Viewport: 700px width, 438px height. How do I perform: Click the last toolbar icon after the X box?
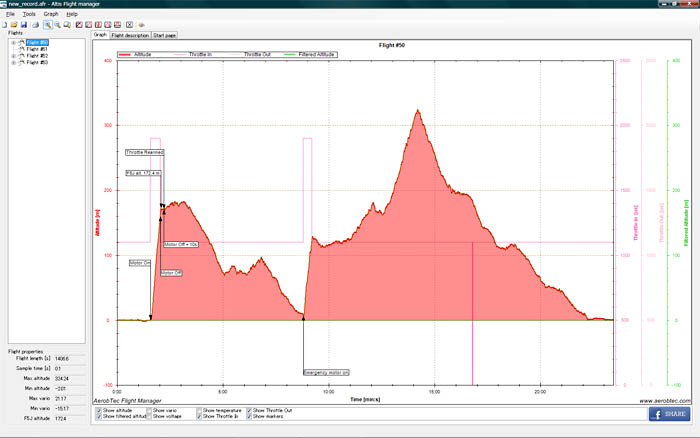click(x=142, y=25)
